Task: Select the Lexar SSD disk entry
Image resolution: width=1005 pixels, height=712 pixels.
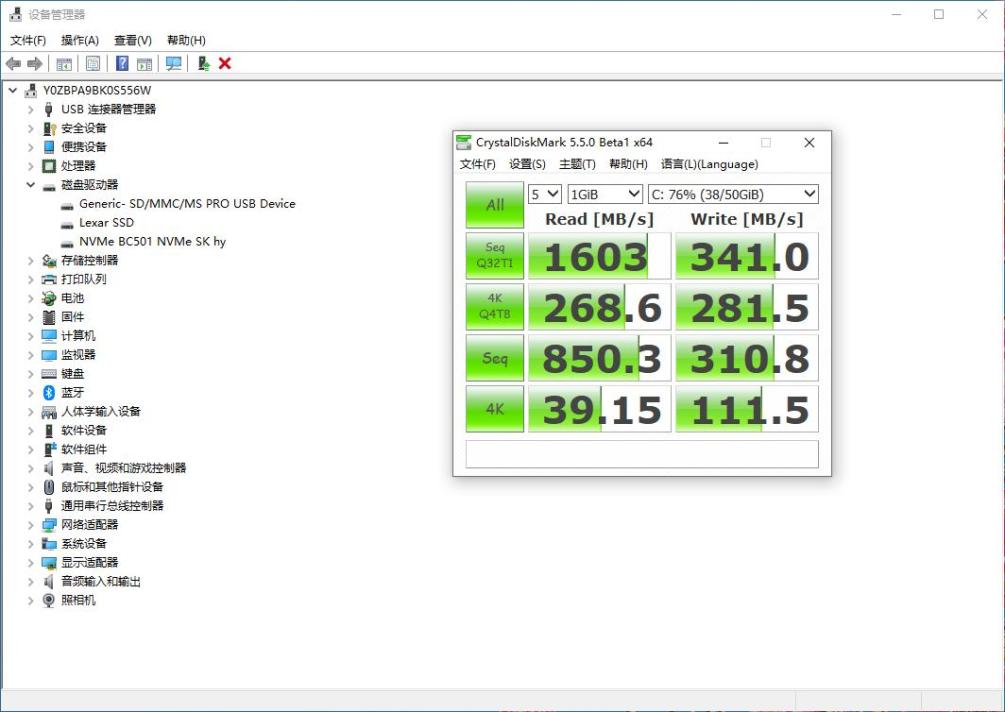Action: pyautogui.click(x=106, y=222)
